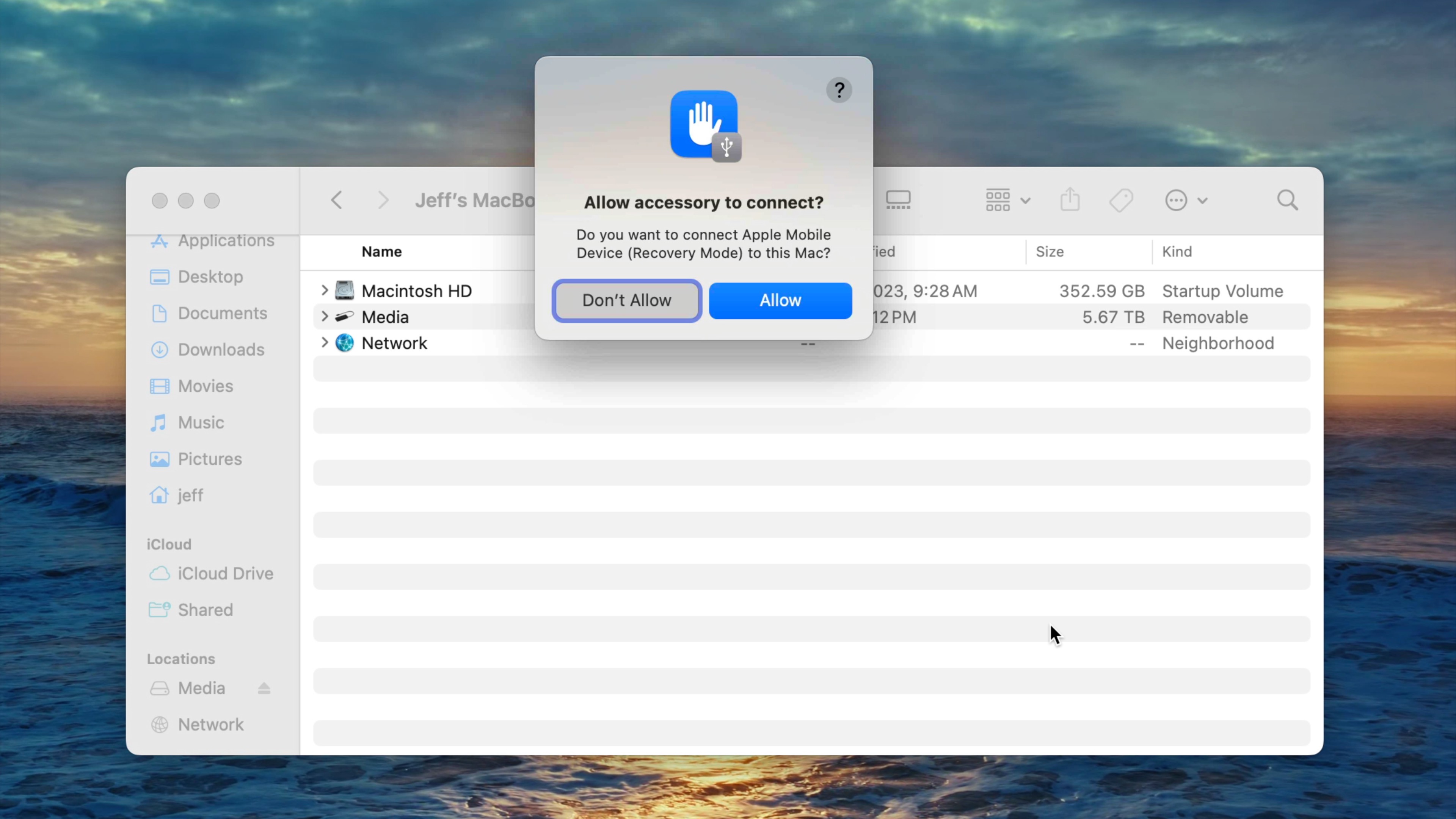Open the group-by grid dropdown

(1007, 200)
